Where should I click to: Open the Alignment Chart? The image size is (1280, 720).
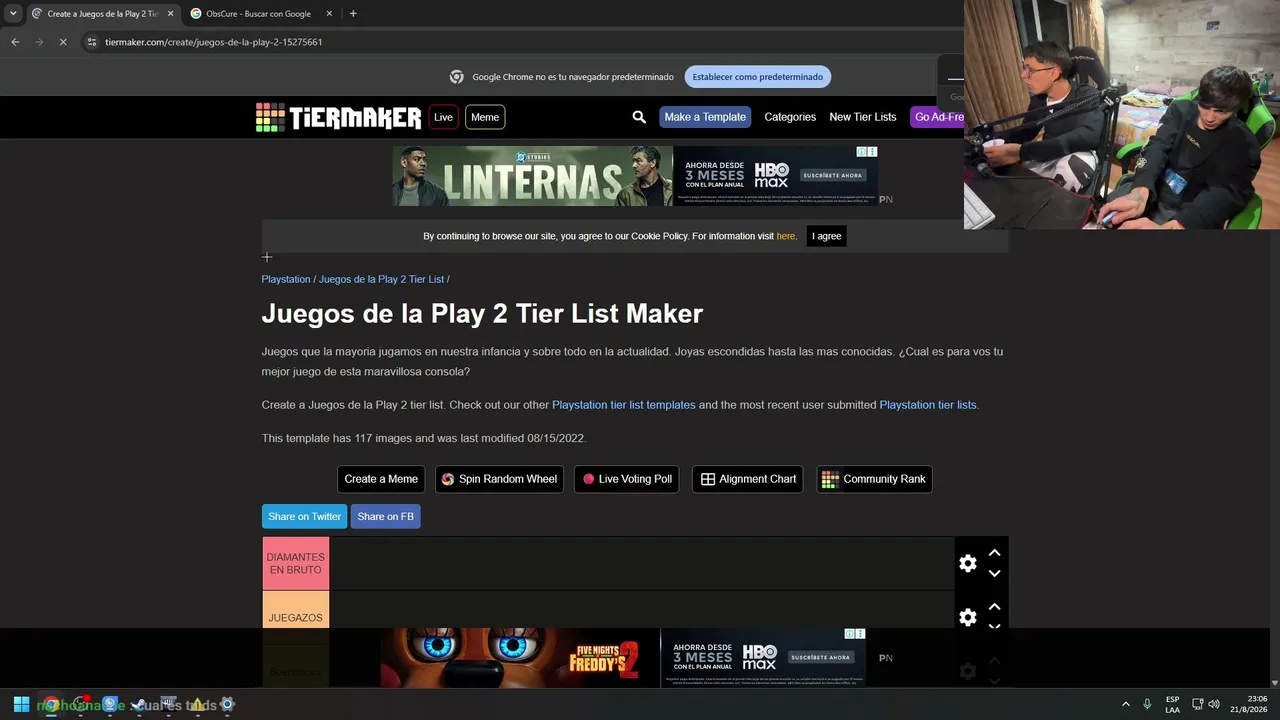(x=748, y=479)
